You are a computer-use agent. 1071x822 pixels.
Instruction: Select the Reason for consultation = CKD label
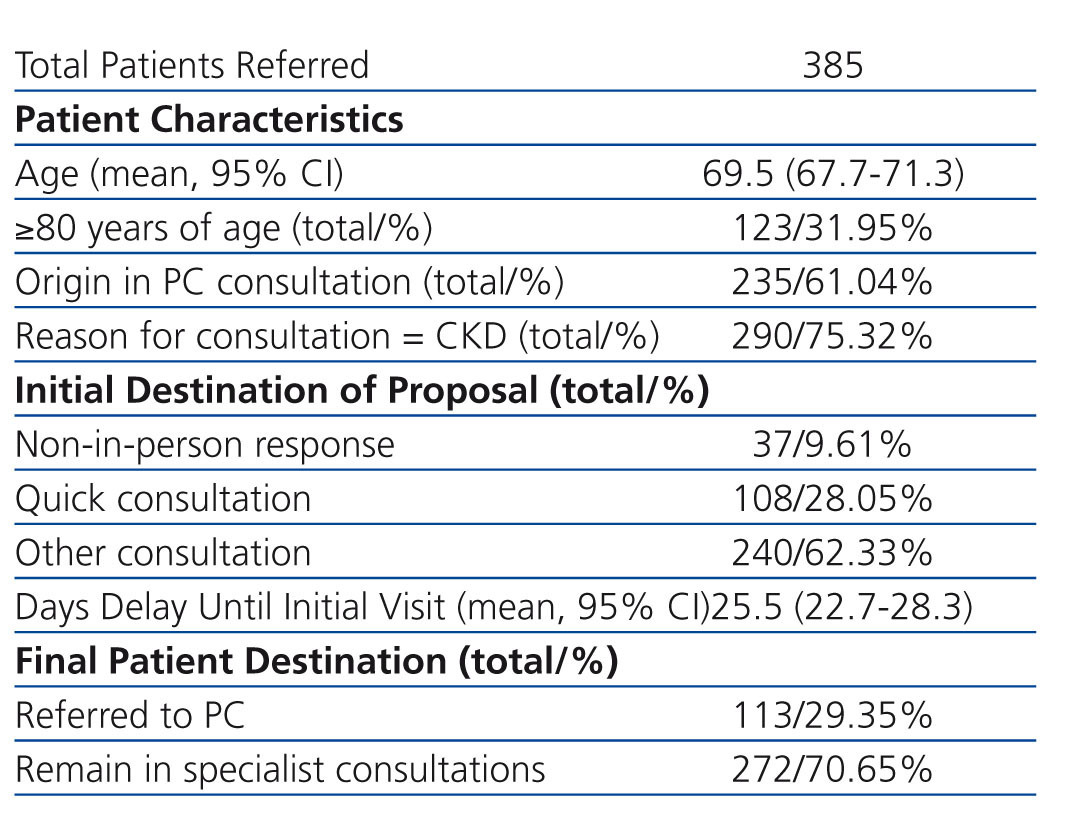click(x=337, y=336)
